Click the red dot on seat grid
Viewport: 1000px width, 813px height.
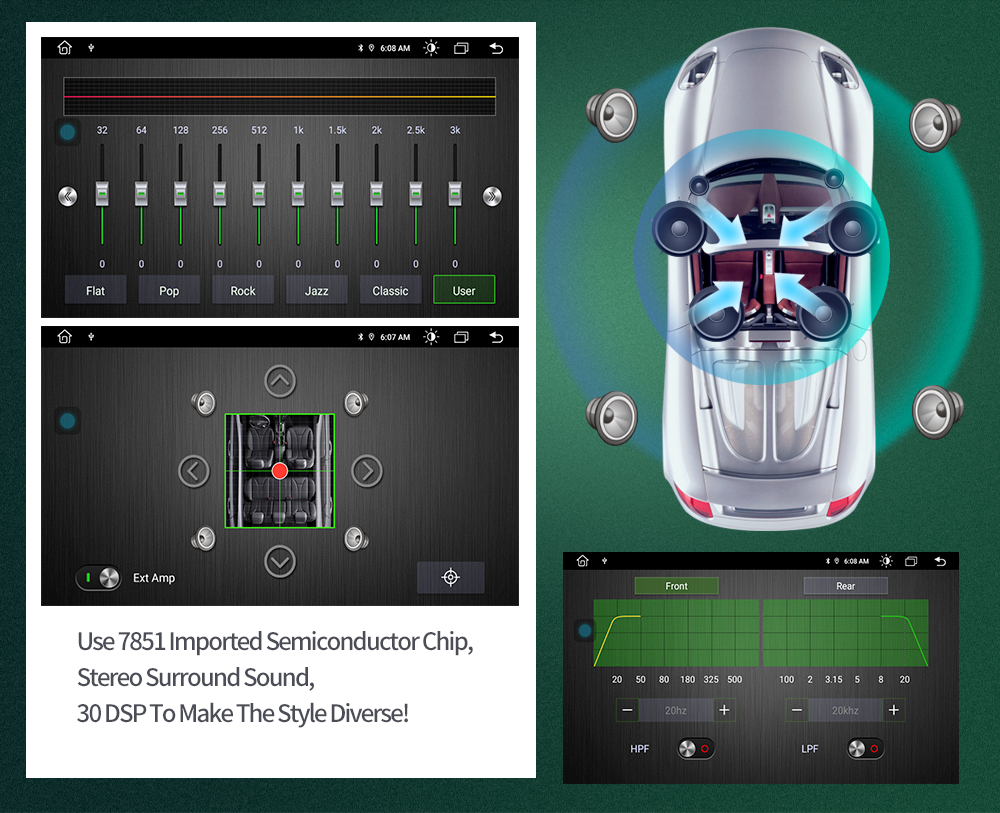(280, 471)
